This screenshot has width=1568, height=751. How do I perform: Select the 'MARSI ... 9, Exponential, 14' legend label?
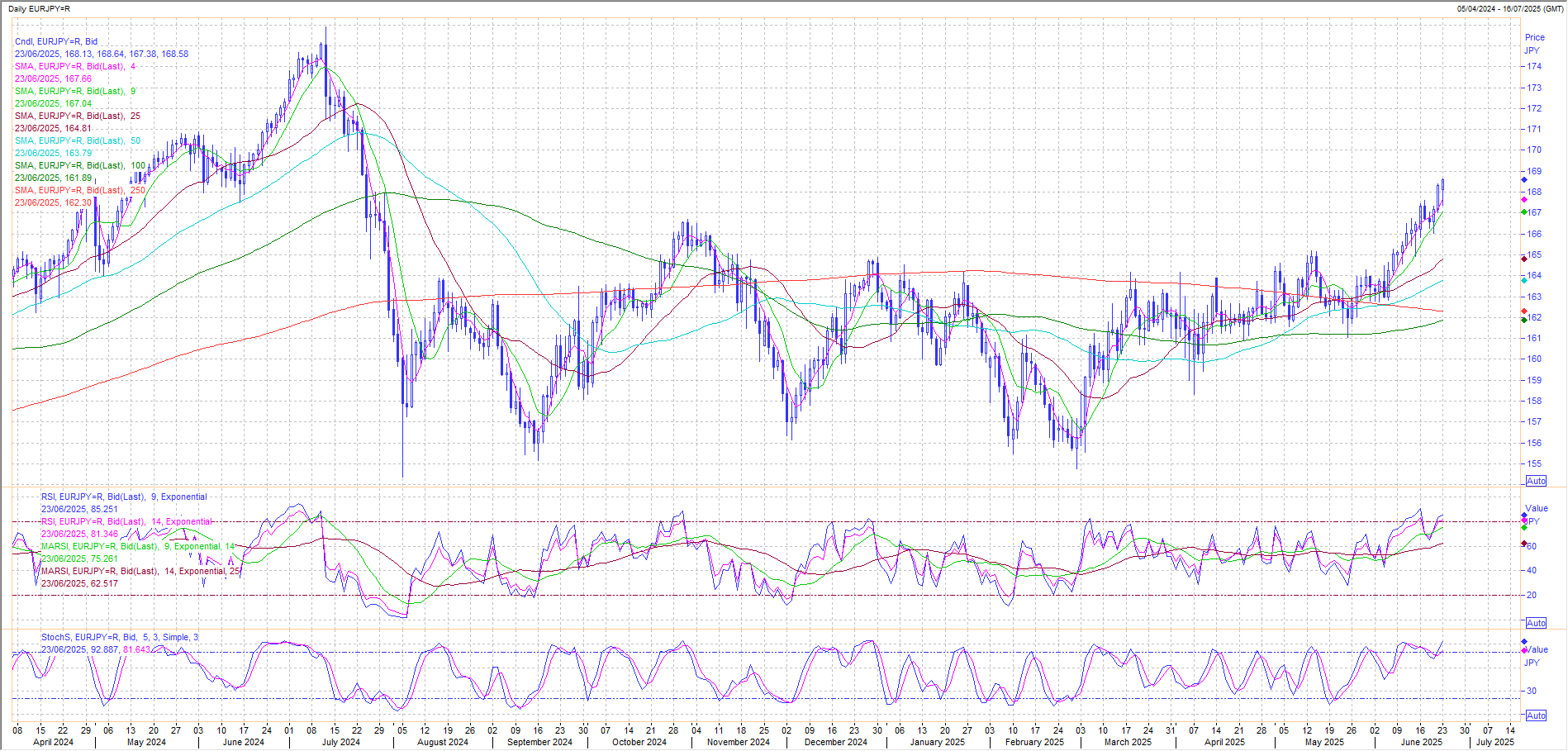tap(139, 546)
